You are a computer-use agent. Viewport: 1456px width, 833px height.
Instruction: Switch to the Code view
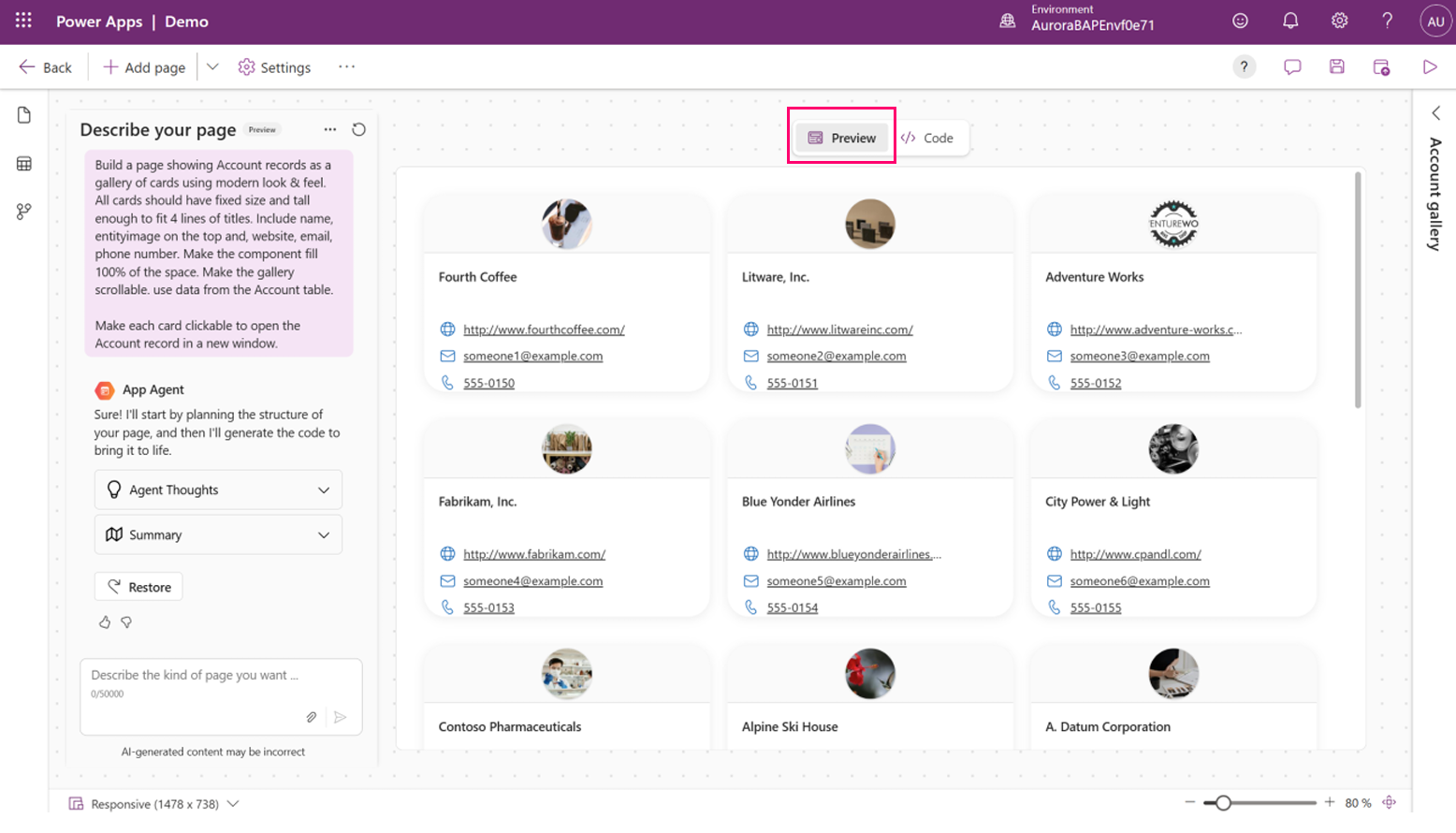tap(927, 138)
